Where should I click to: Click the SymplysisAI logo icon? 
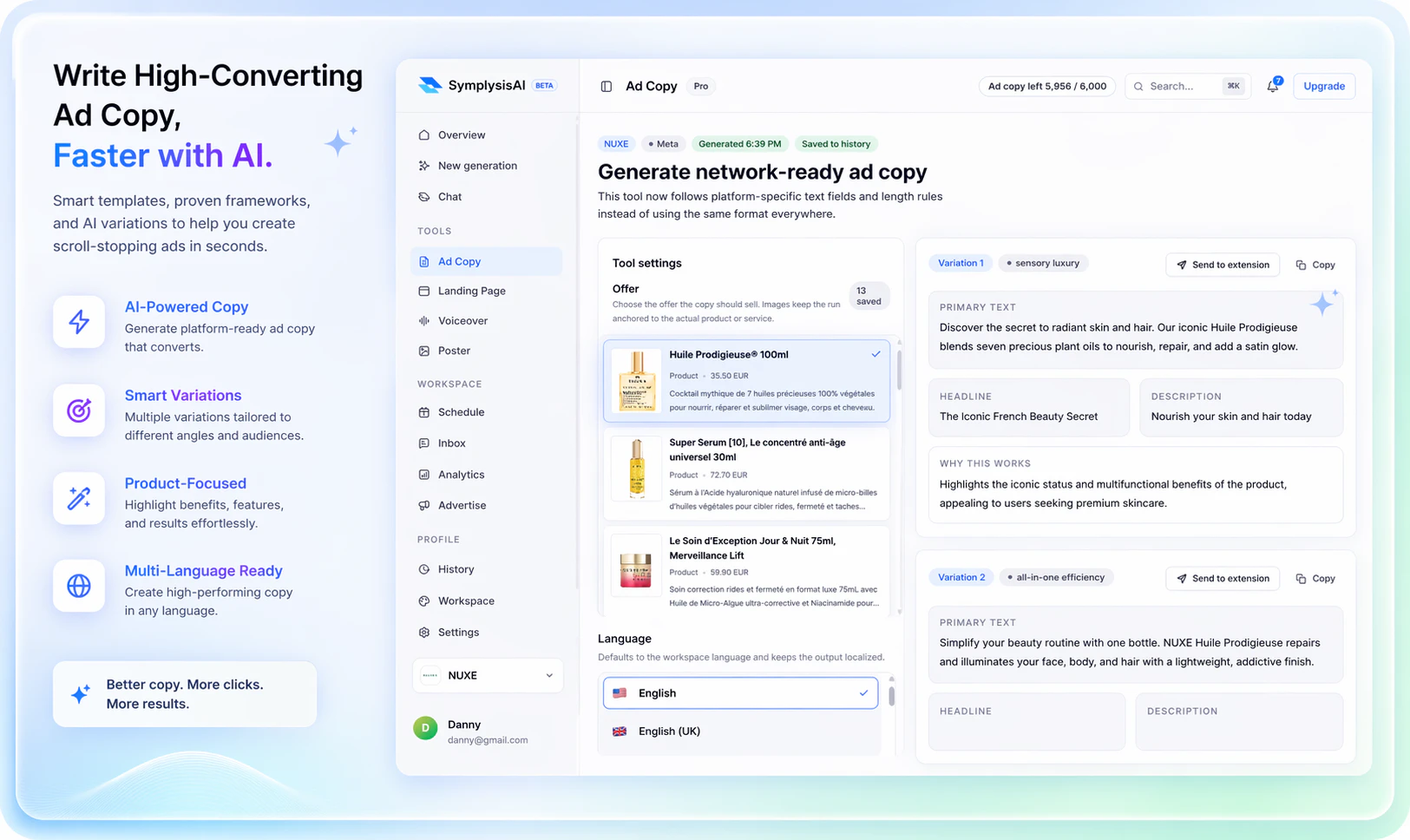[x=430, y=85]
